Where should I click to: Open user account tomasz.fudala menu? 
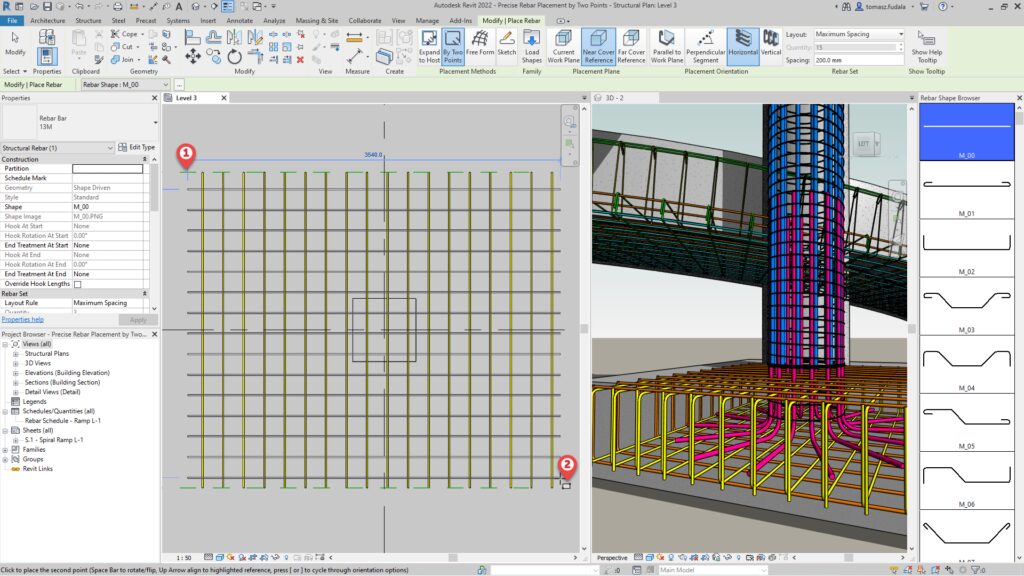886,7
